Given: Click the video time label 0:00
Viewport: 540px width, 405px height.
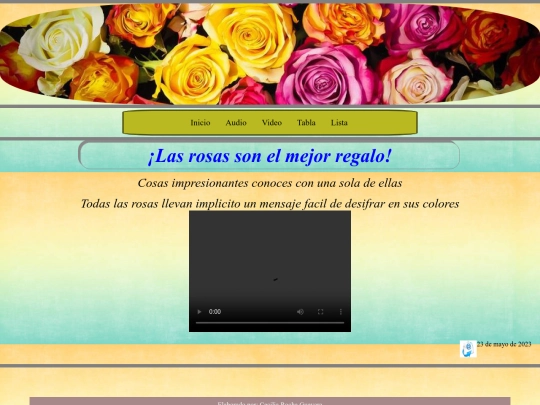Looking at the screenshot, I should [x=215, y=312].
